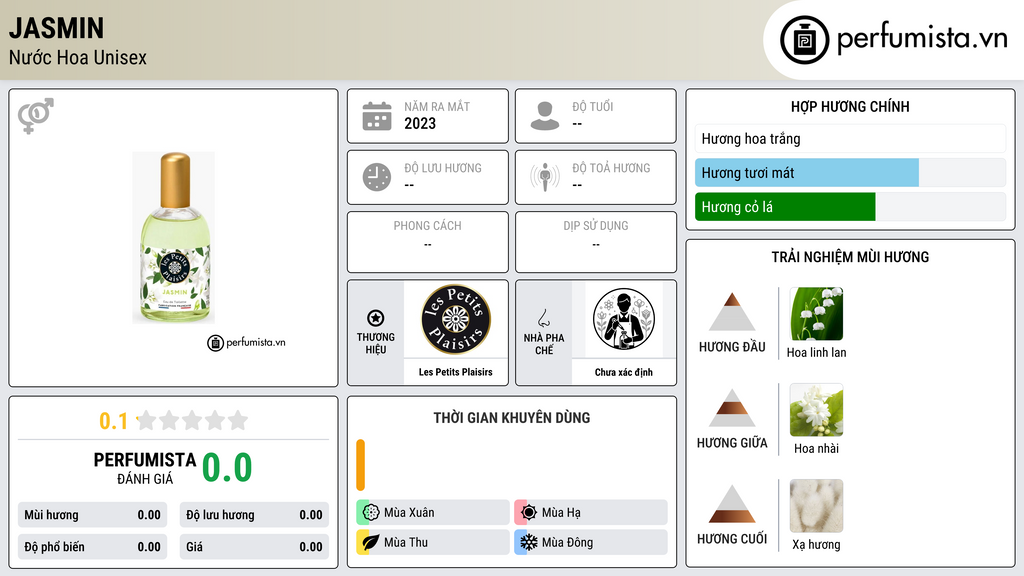Click the nose icon above Nhà Pha Chế
The width and height of the screenshot is (1024, 576).
tap(543, 318)
